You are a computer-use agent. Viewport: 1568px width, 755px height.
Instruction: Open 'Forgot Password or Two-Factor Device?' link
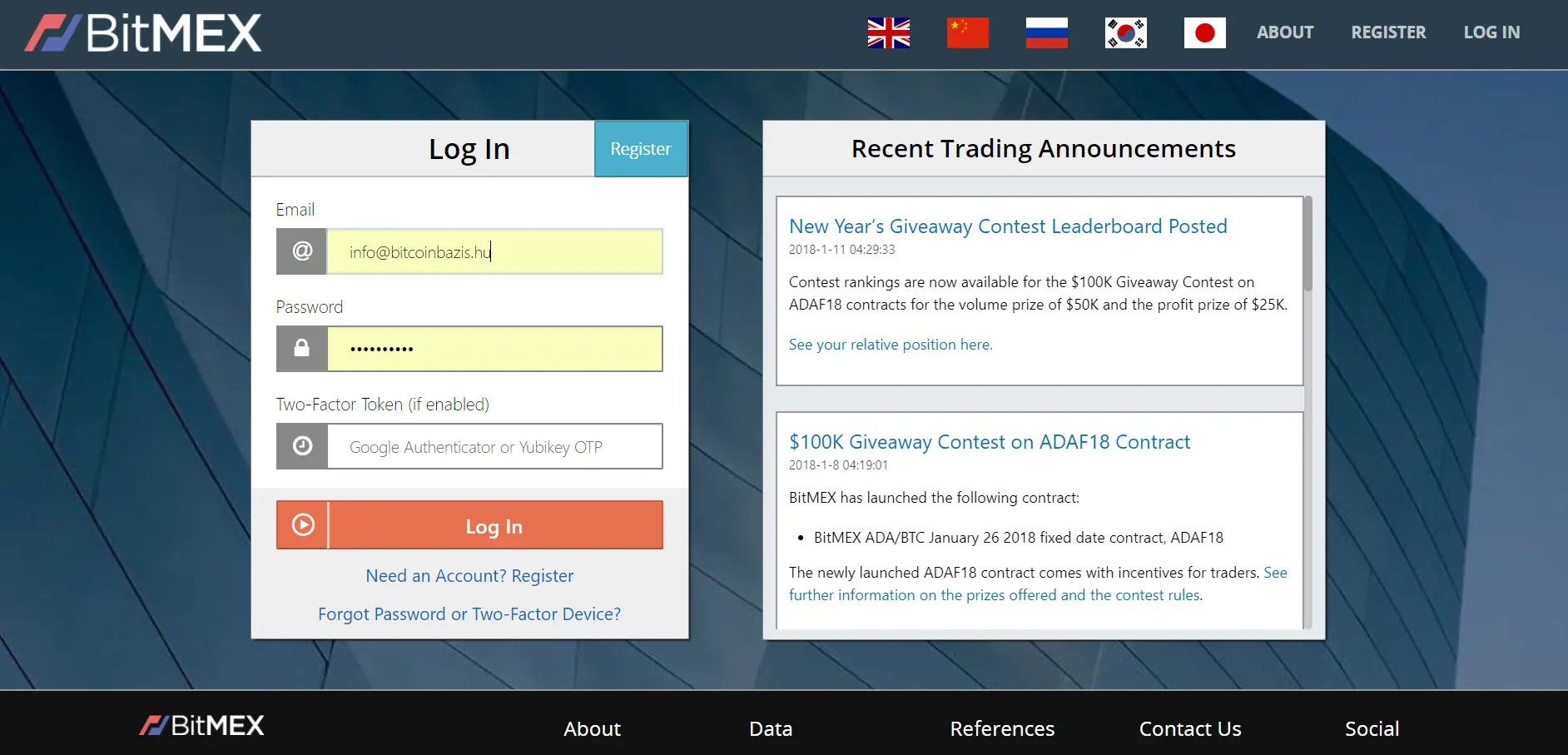[x=469, y=614]
